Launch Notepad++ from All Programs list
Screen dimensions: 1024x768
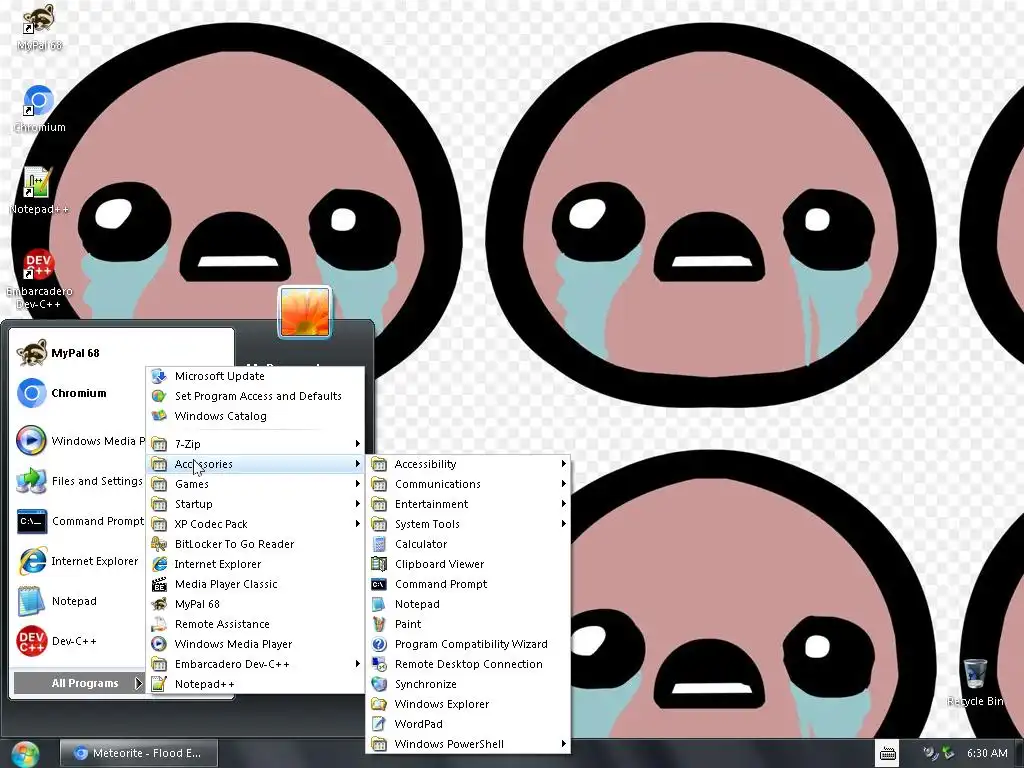(x=255, y=684)
